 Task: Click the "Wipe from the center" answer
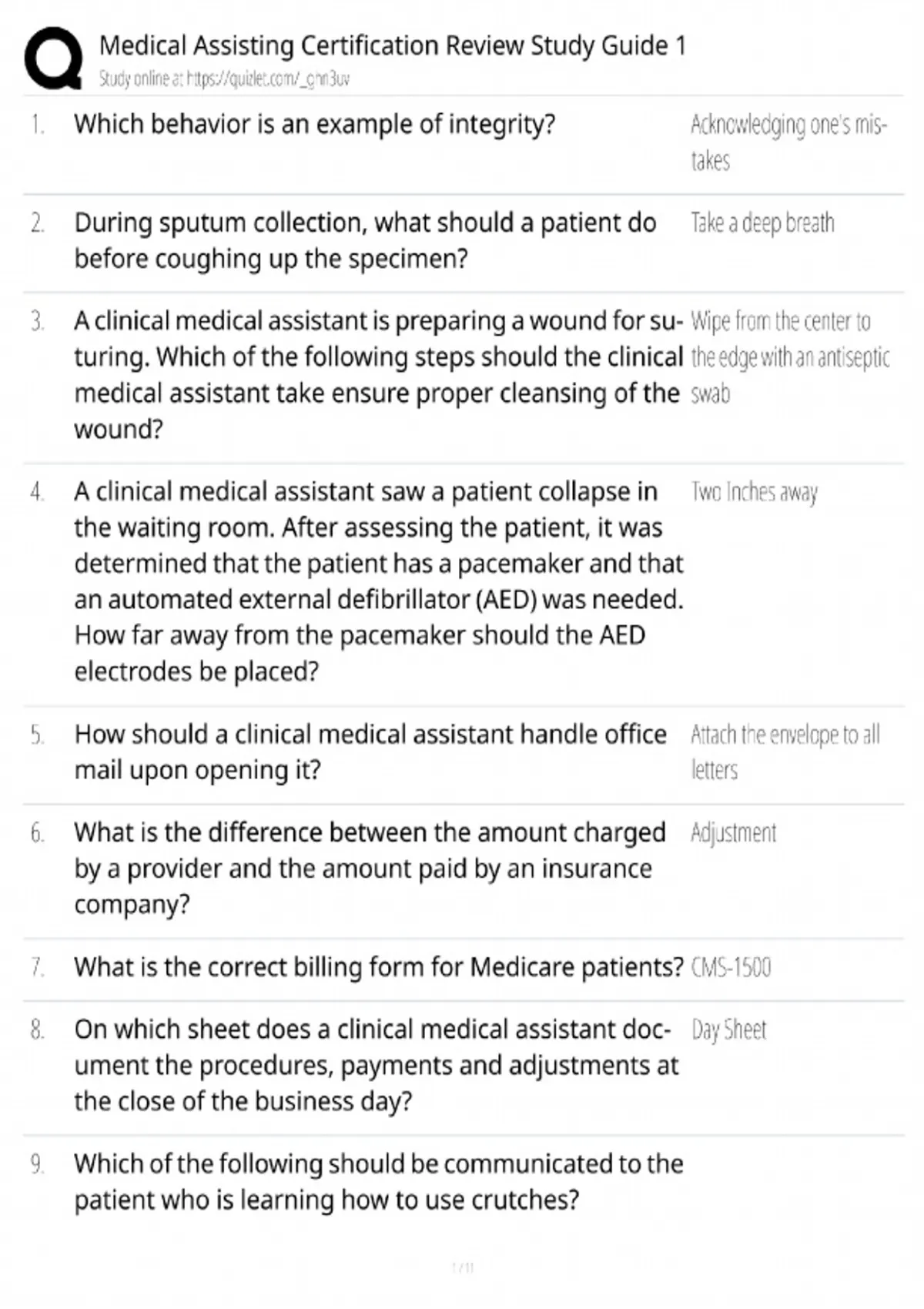(x=788, y=357)
